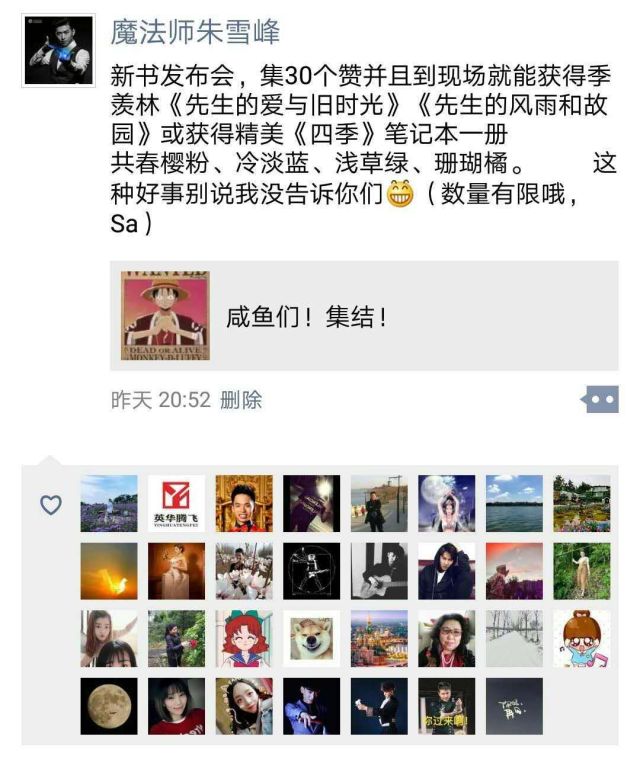Image resolution: width=640 pixels, height=758 pixels.
Task: Open the Luffy wanted poster thumbnail
Action: [x=165, y=316]
